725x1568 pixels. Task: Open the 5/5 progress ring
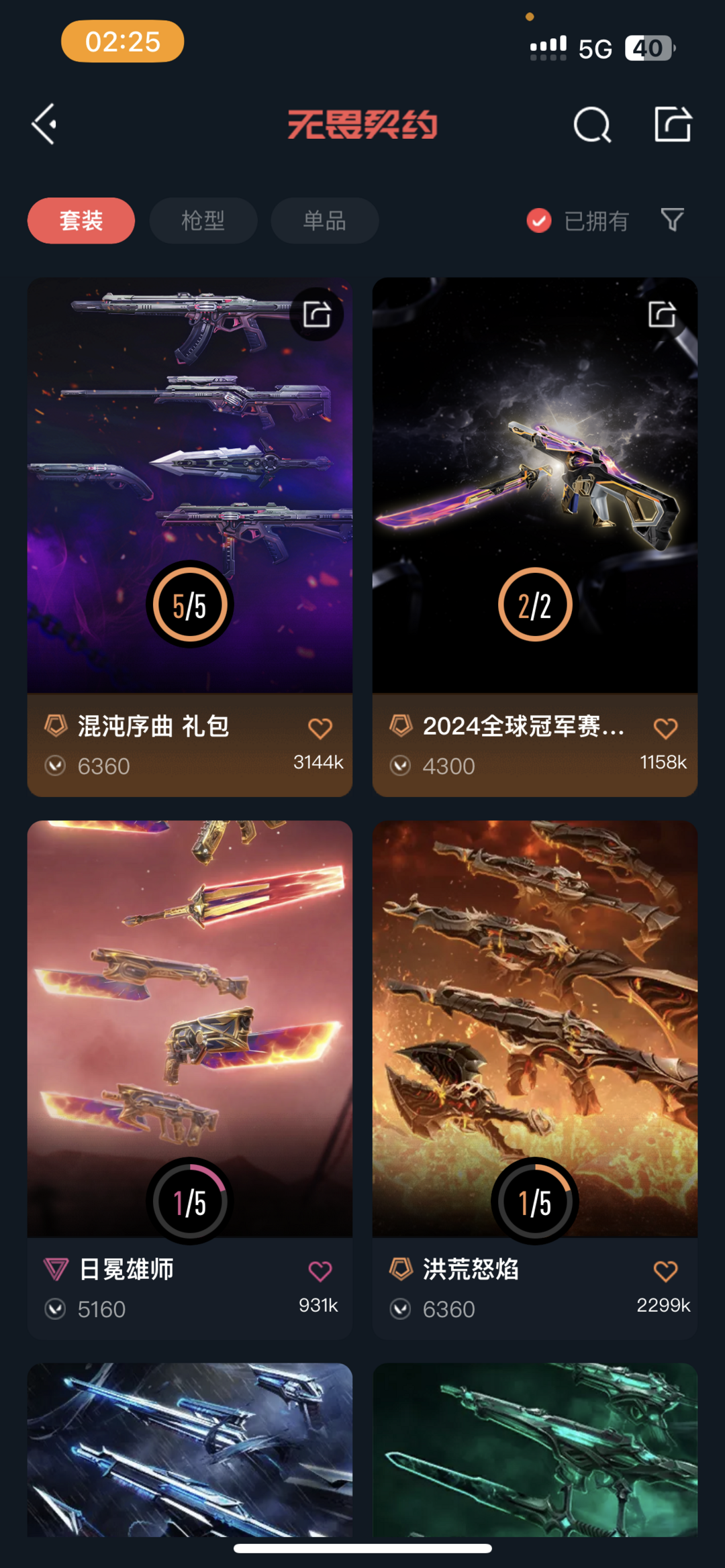[x=190, y=605]
